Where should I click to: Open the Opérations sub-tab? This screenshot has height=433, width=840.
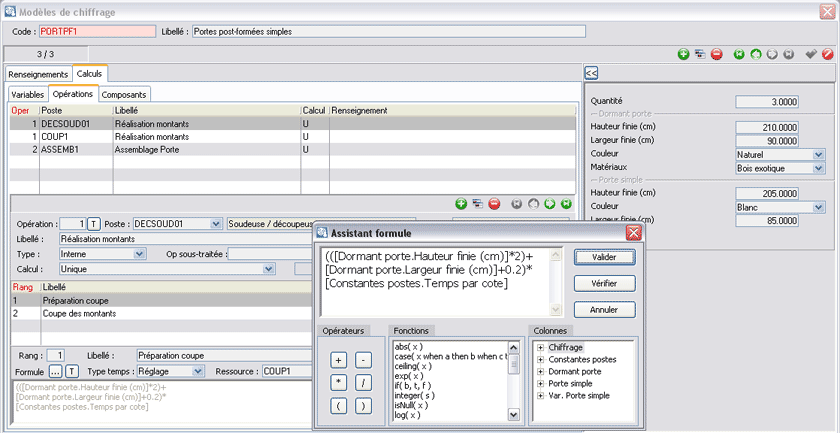click(x=73, y=93)
